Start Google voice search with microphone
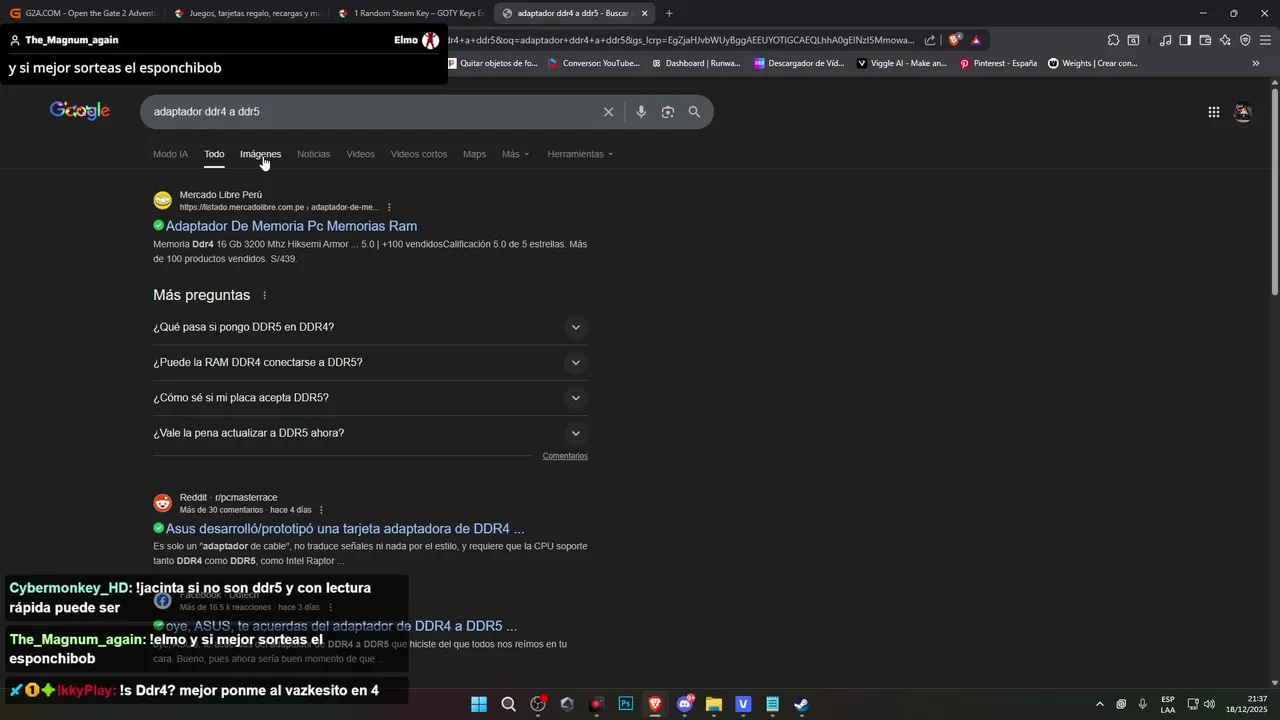This screenshot has width=1280, height=720. click(x=641, y=112)
